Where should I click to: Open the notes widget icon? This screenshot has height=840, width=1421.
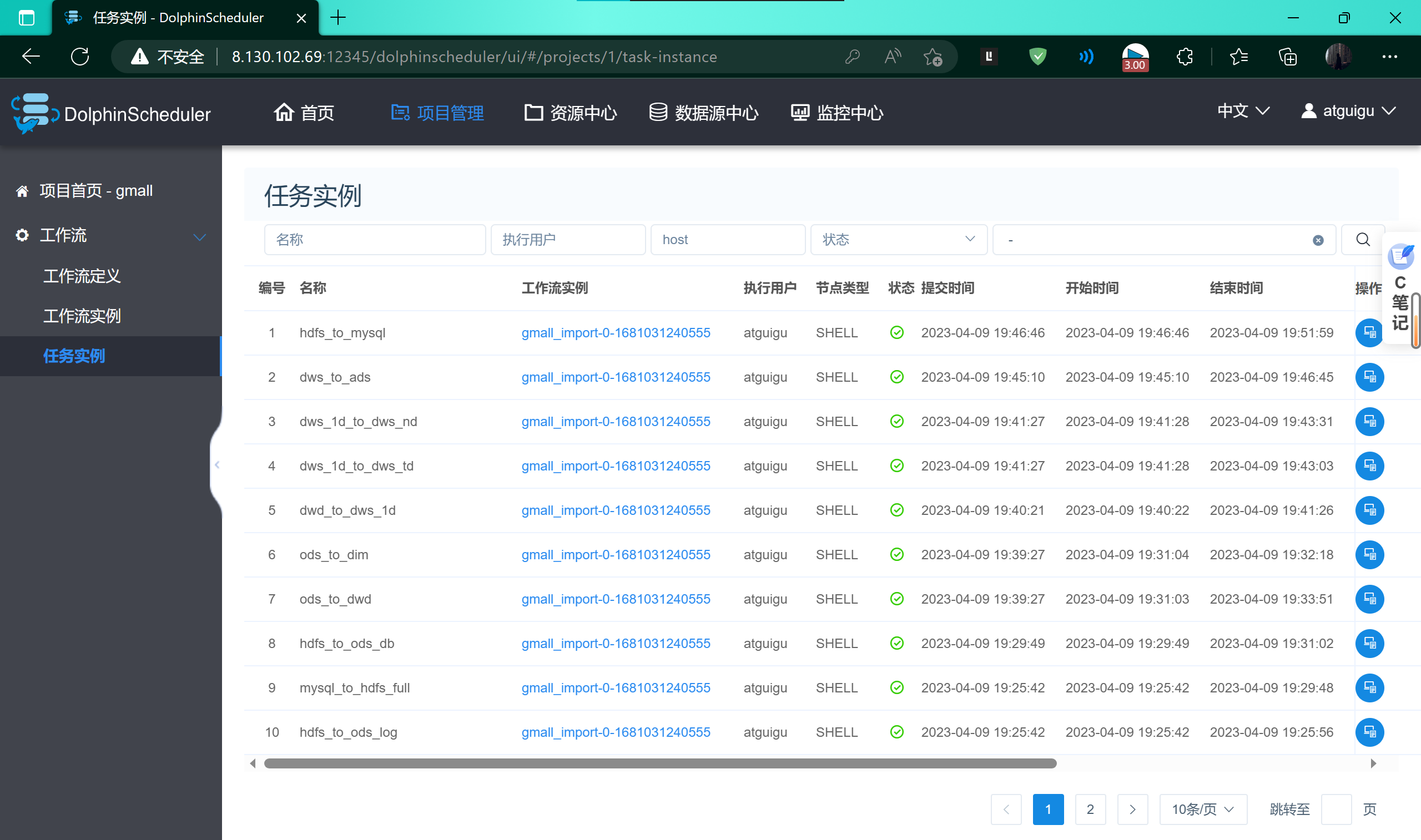(x=1400, y=256)
